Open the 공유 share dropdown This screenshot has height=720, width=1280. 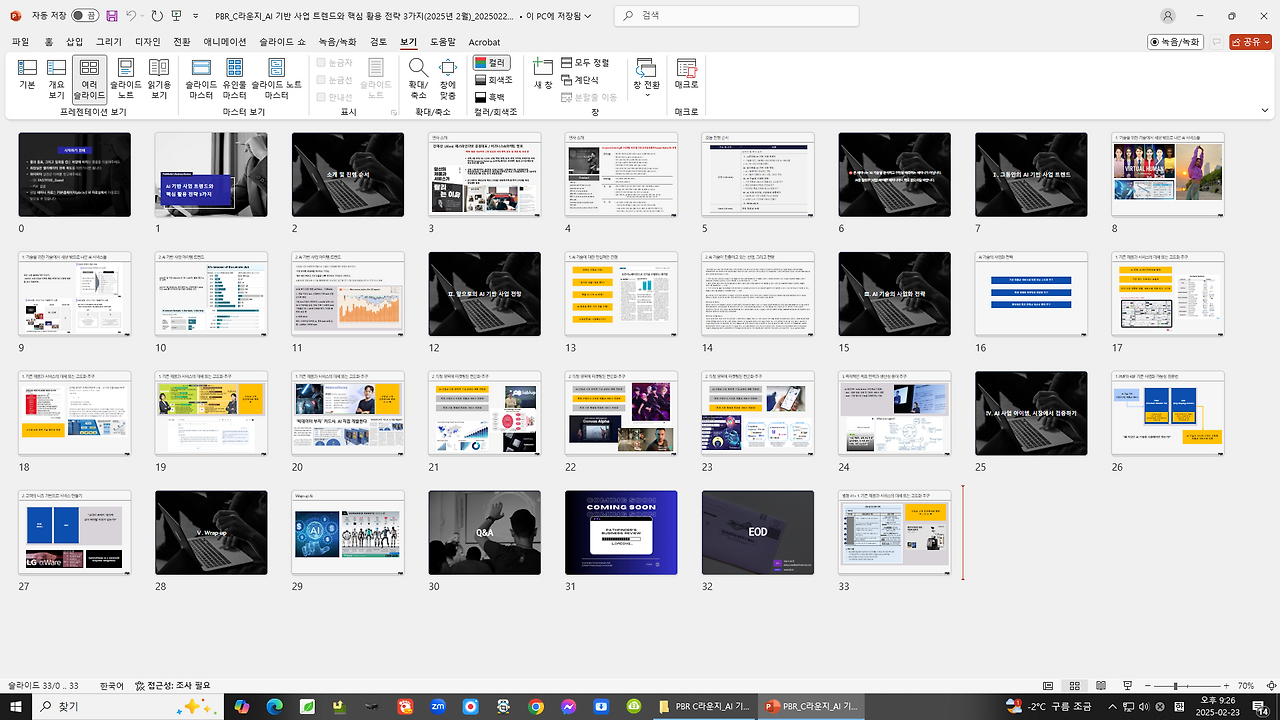pos(1250,42)
